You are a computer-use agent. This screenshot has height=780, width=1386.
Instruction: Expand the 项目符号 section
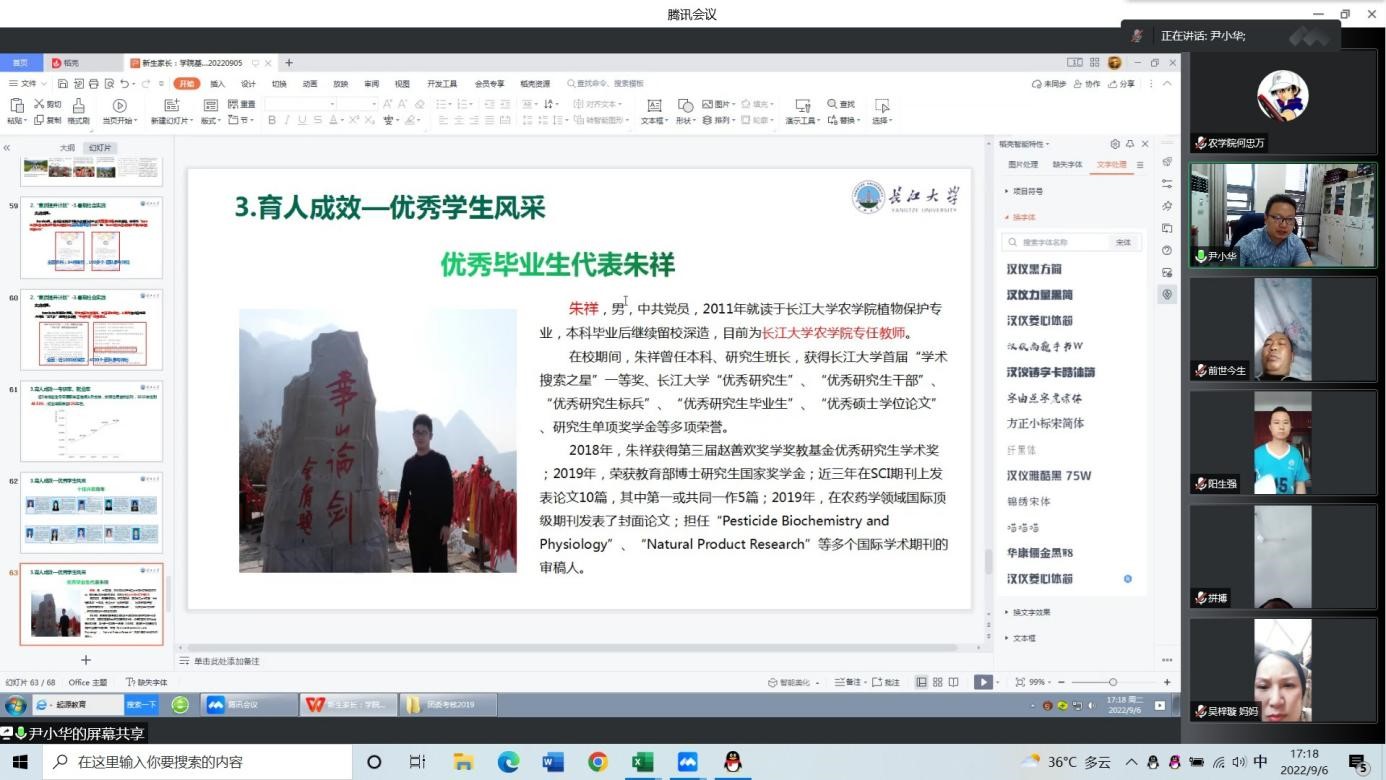[1027, 191]
